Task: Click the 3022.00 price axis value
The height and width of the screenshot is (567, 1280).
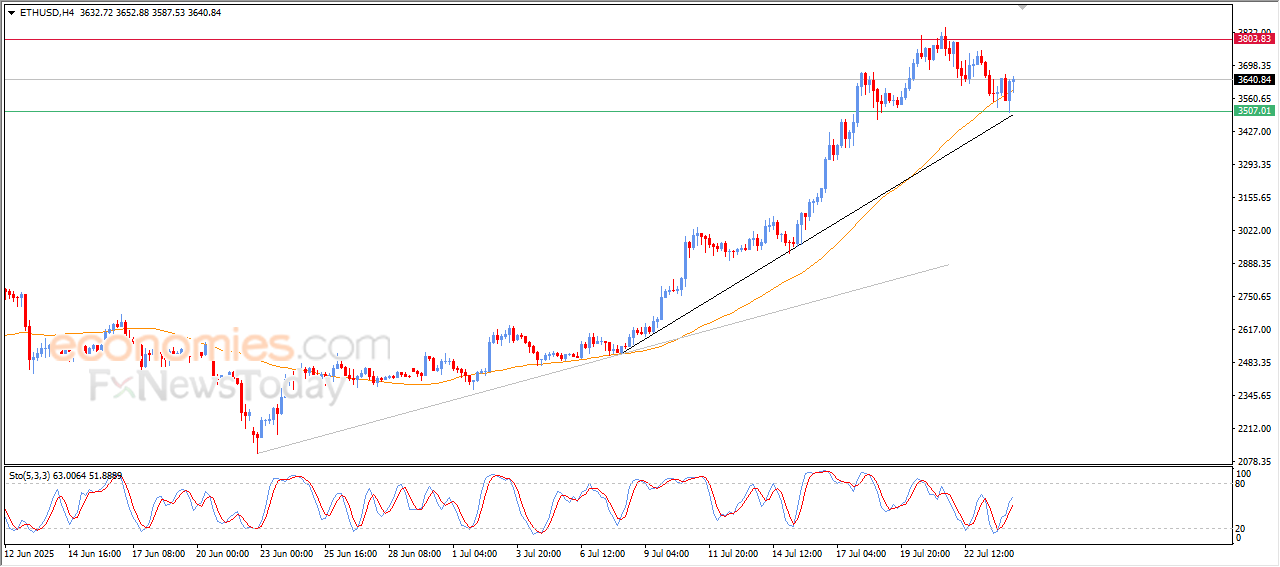Action: [1253, 230]
